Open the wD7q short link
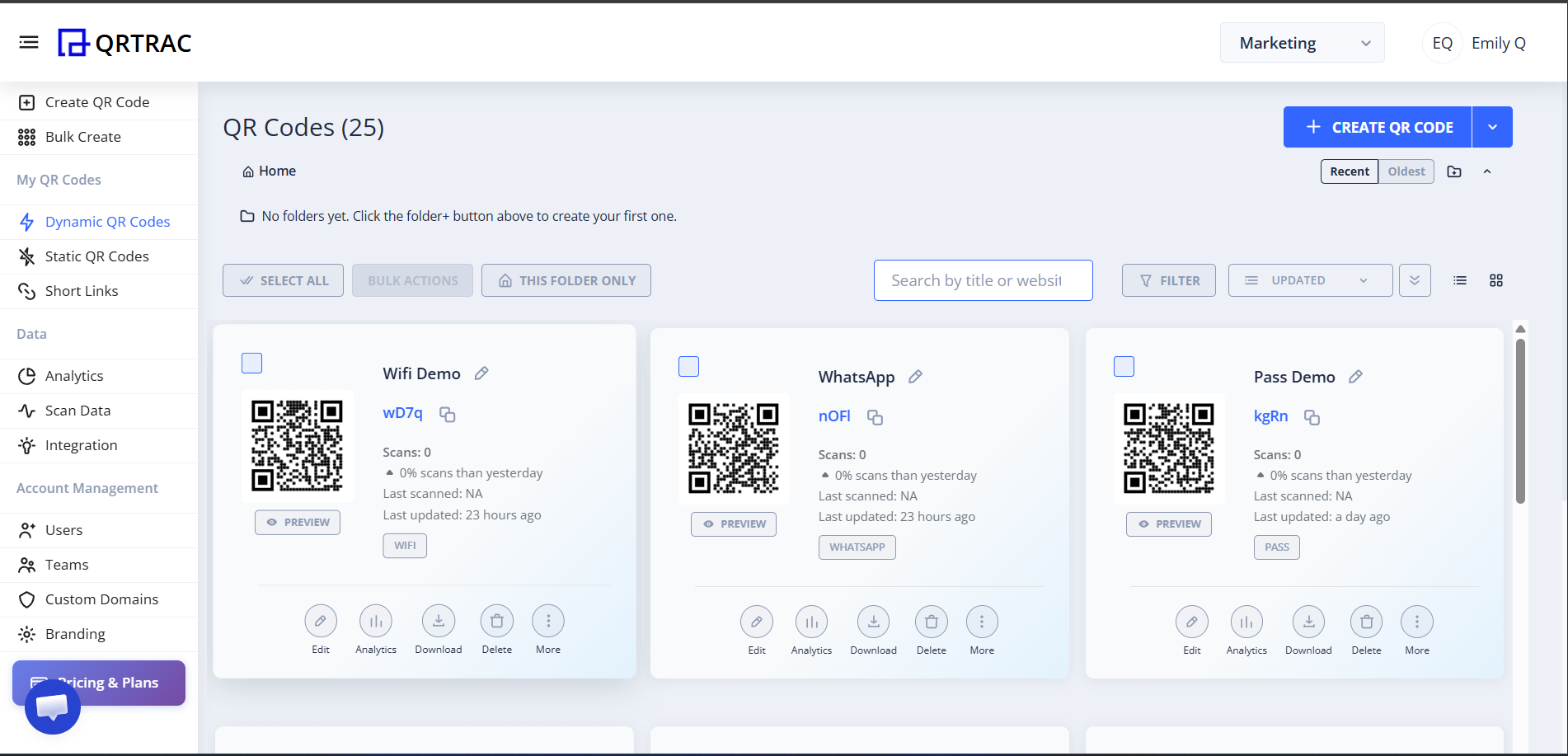The width and height of the screenshot is (1568, 756). click(402, 413)
